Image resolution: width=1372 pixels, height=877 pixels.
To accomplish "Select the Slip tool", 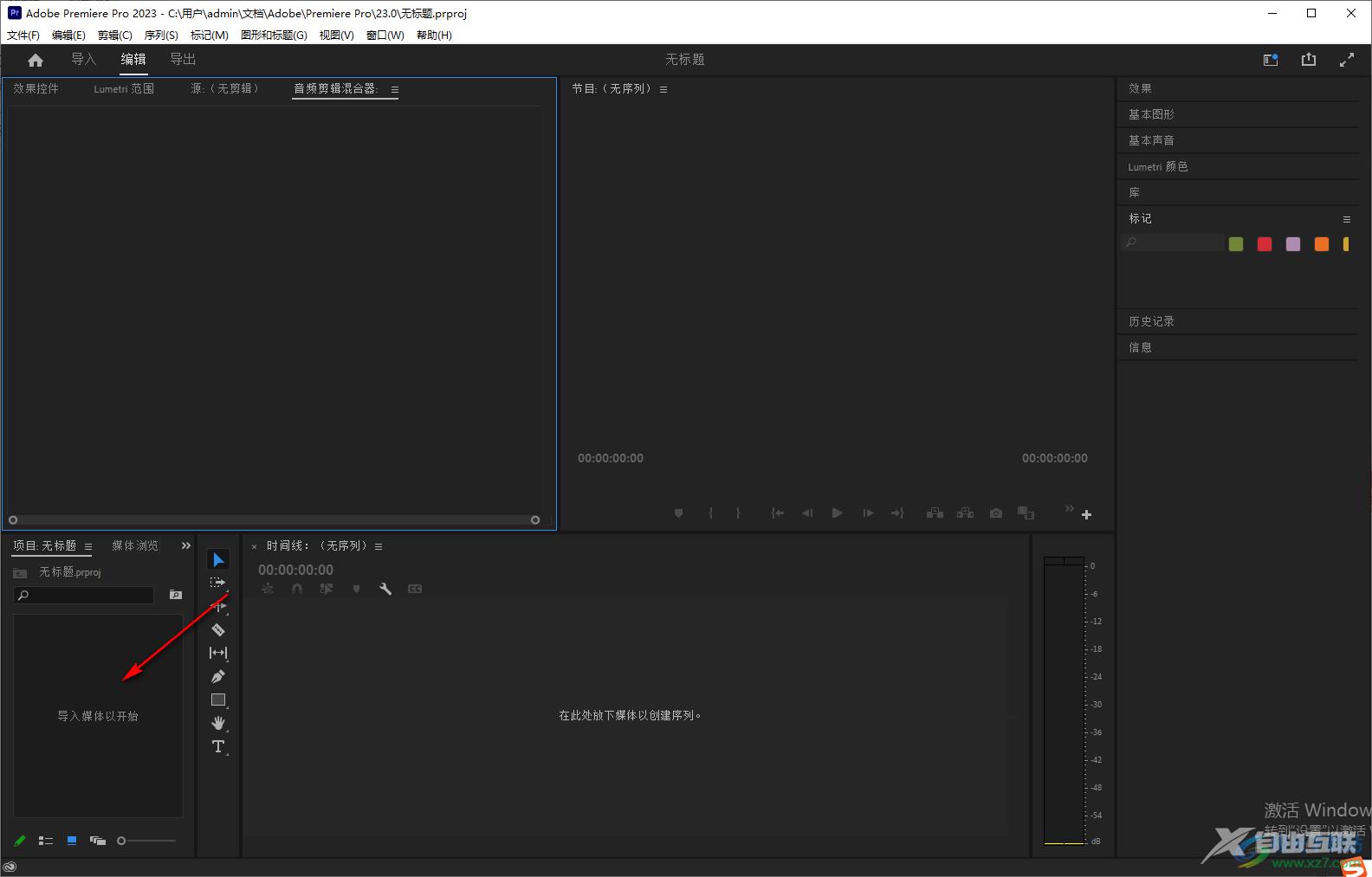I will (x=218, y=653).
